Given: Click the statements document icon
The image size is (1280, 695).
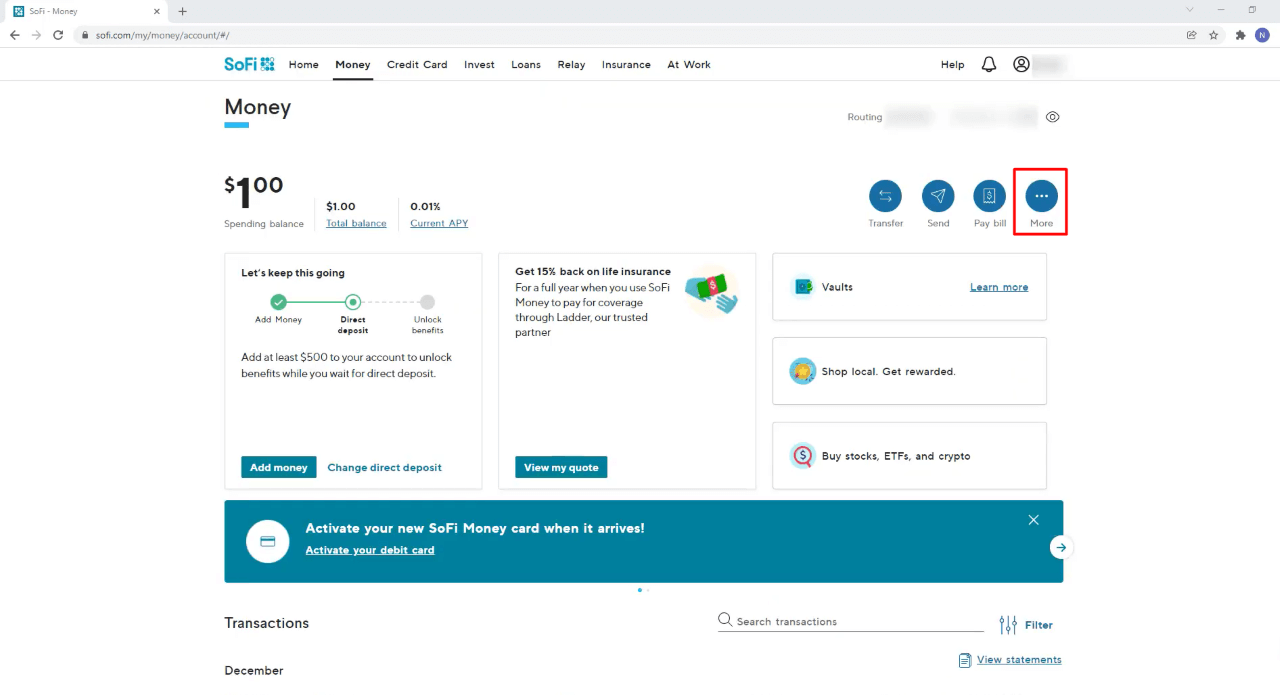Looking at the screenshot, I should [x=965, y=660].
